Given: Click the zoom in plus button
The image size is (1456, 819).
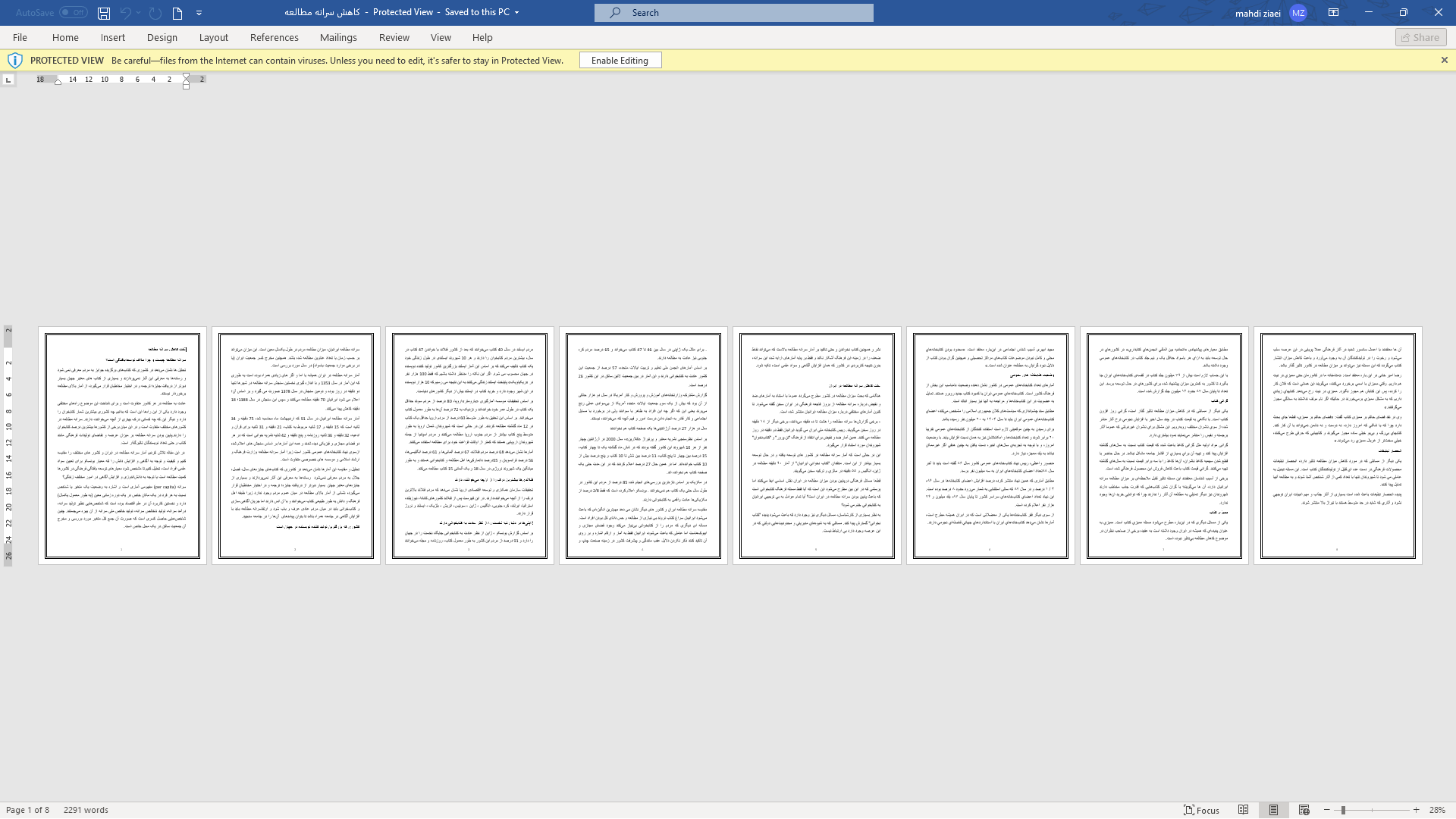Looking at the screenshot, I should click(x=1416, y=810).
